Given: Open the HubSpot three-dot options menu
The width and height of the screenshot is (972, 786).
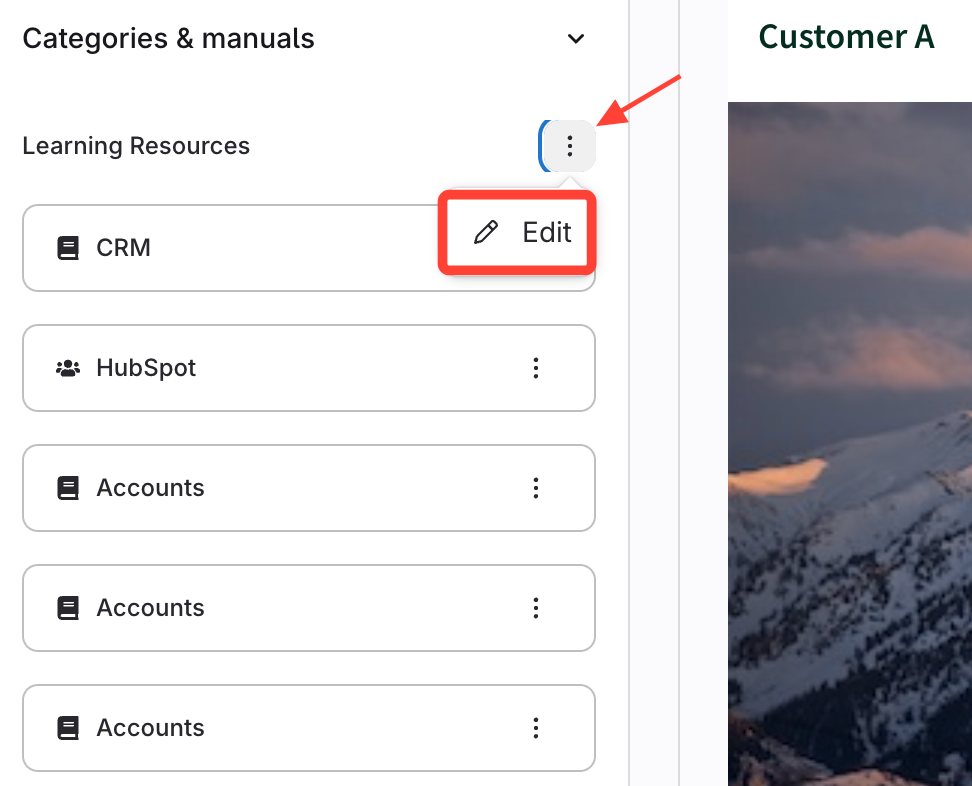Looking at the screenshot, I should (x=536, y=368).
